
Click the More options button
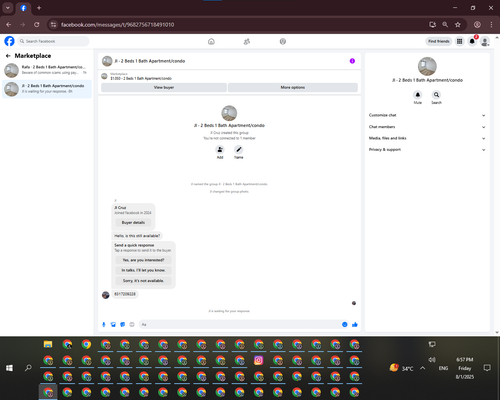pyautogui.click(x=293, y=87)
